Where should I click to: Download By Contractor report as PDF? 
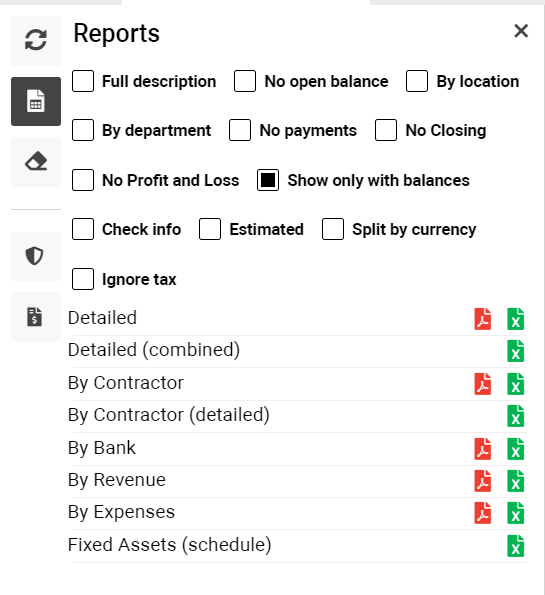tap(482, 384)
